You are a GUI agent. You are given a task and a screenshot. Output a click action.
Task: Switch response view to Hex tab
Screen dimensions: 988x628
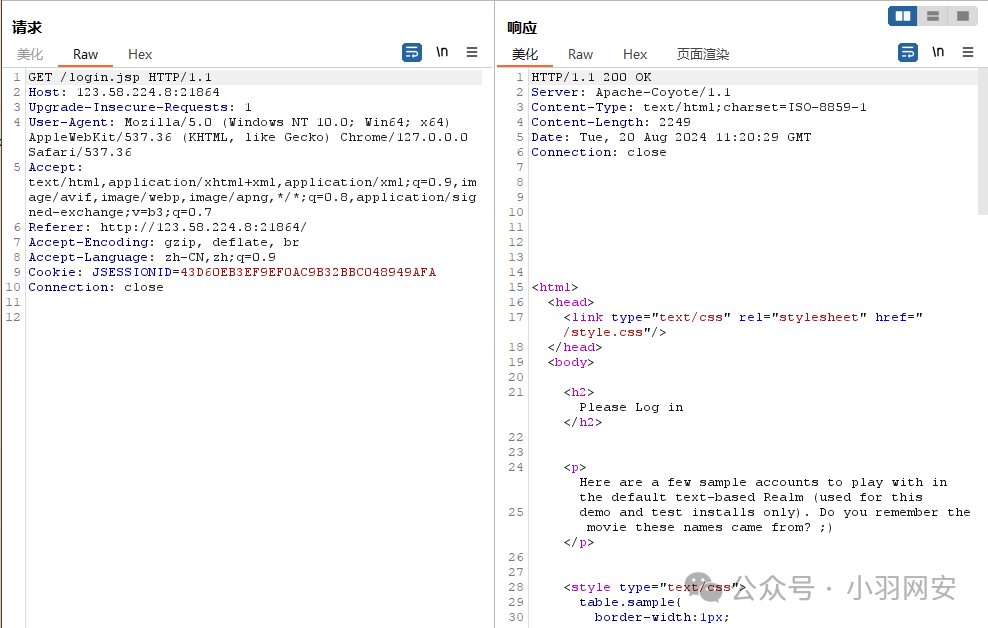coord(635,55)
